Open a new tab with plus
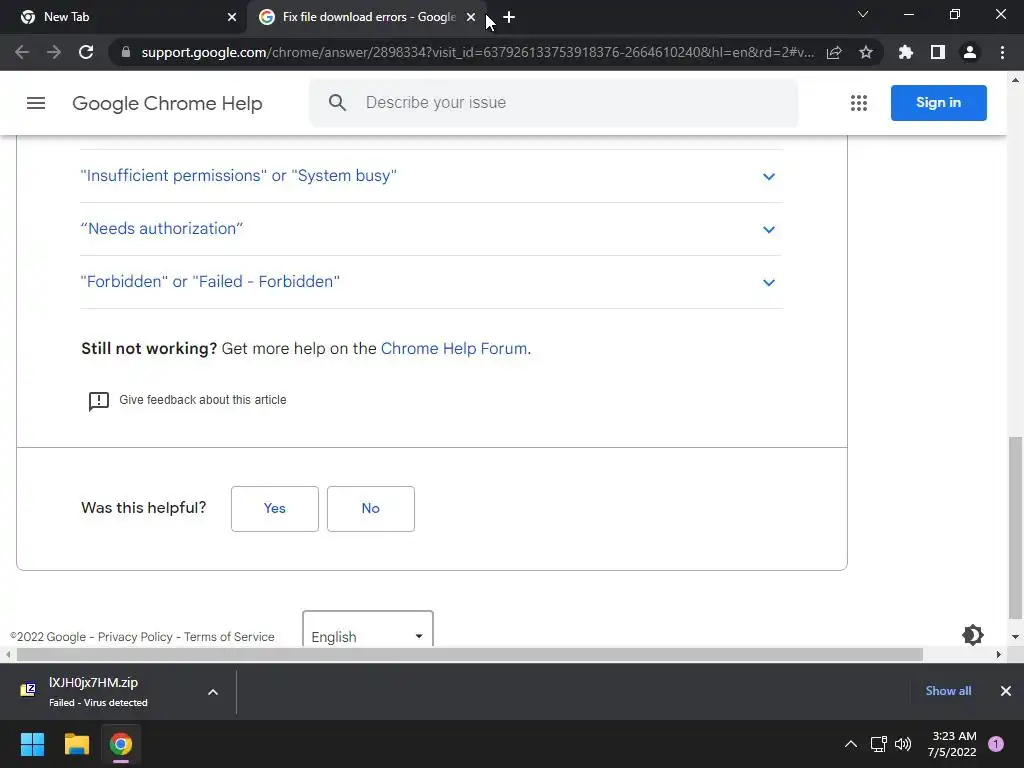 point(509,17)
